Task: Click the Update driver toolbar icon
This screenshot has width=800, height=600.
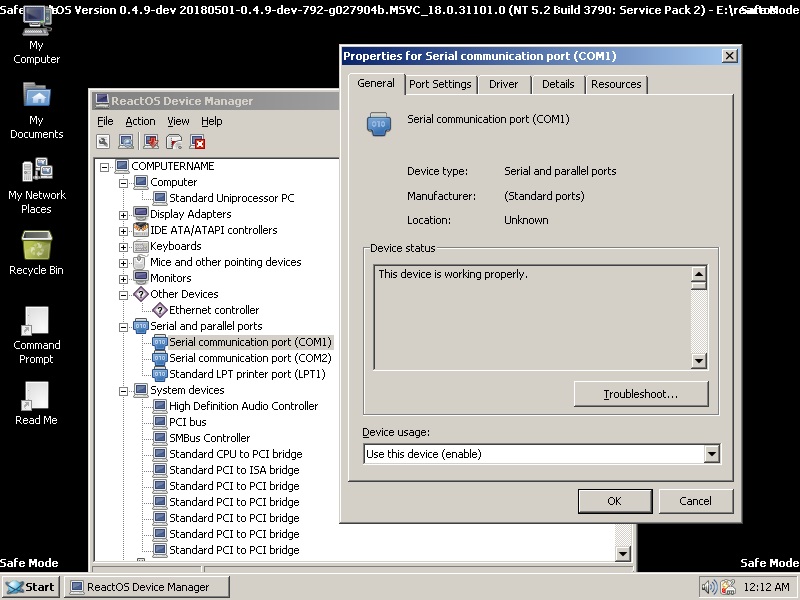Action: (x=151, y=142)
